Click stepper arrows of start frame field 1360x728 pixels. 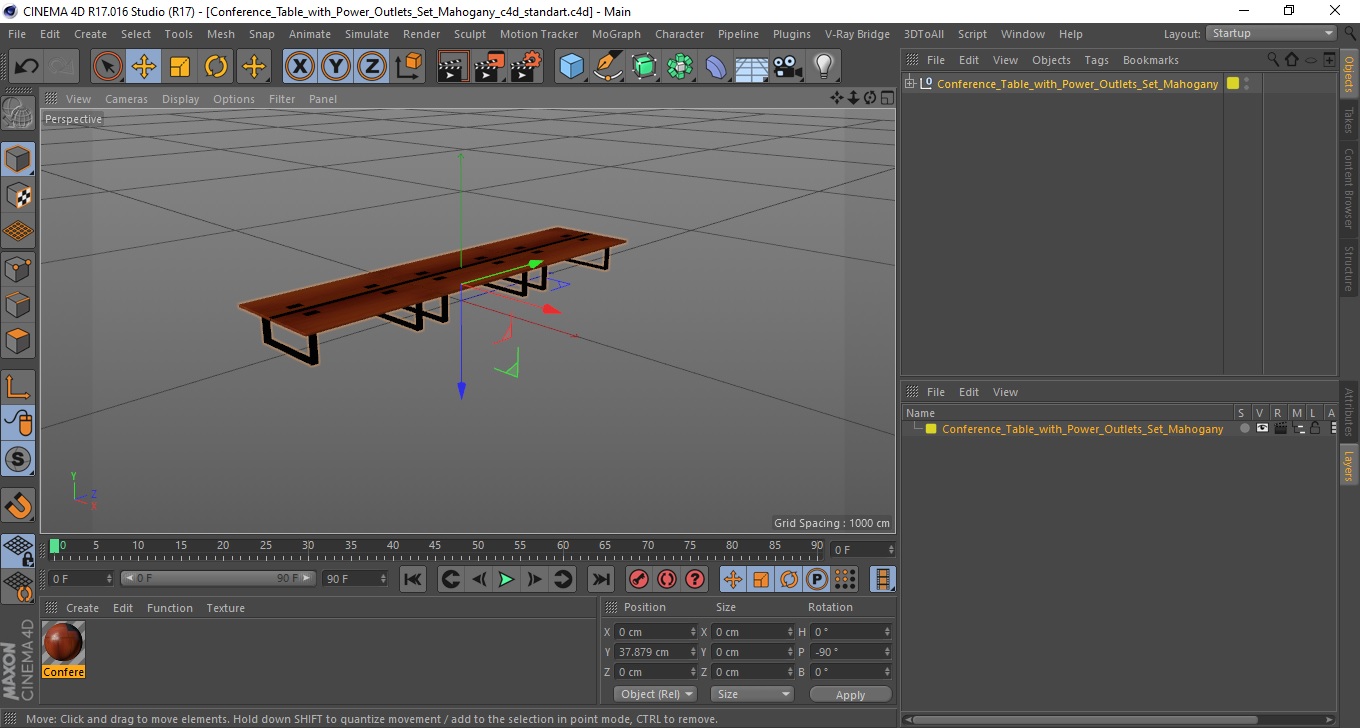[109, 578]
